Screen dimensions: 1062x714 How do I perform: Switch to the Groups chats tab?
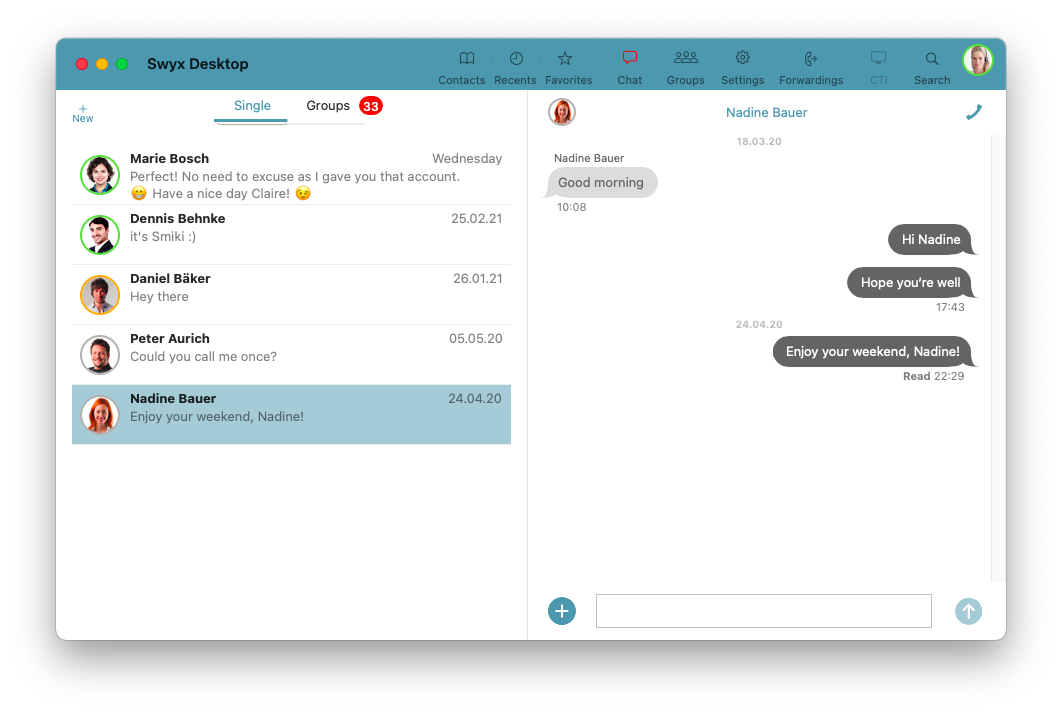click(x=328, y=106)
